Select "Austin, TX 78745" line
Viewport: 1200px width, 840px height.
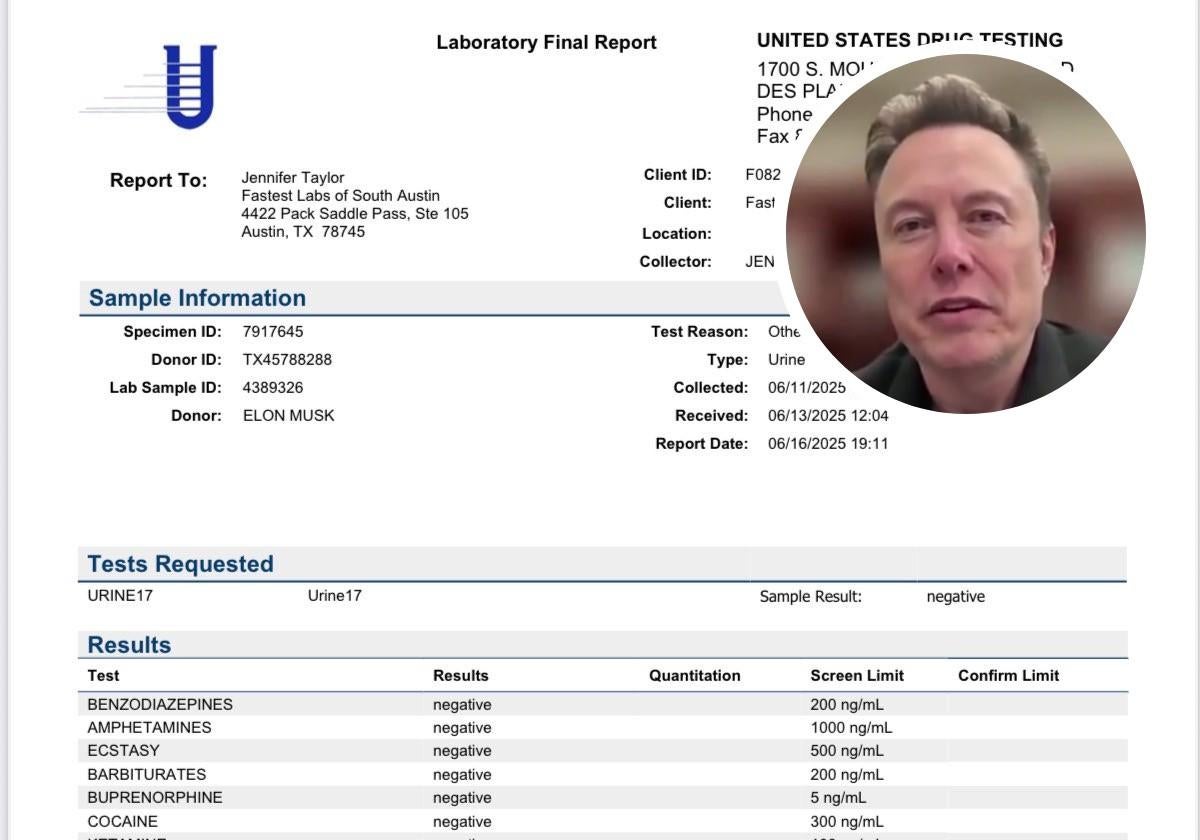click(303, 232)
